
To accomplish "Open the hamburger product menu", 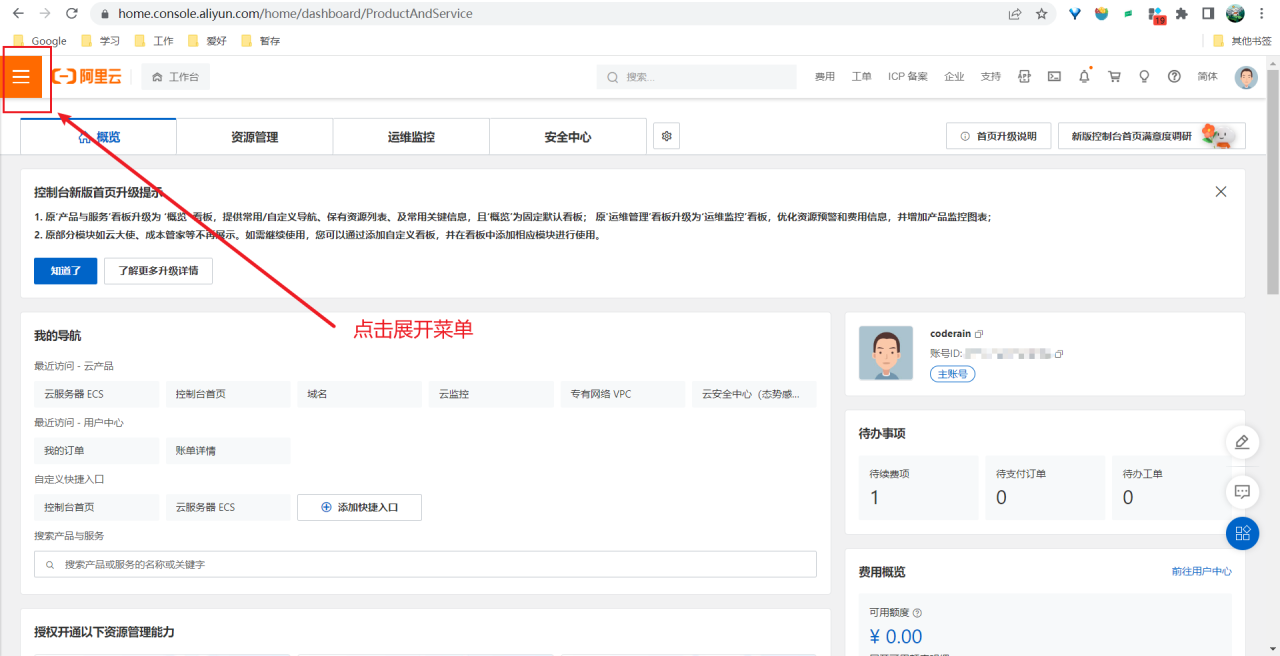I will (x=22, y=76).
